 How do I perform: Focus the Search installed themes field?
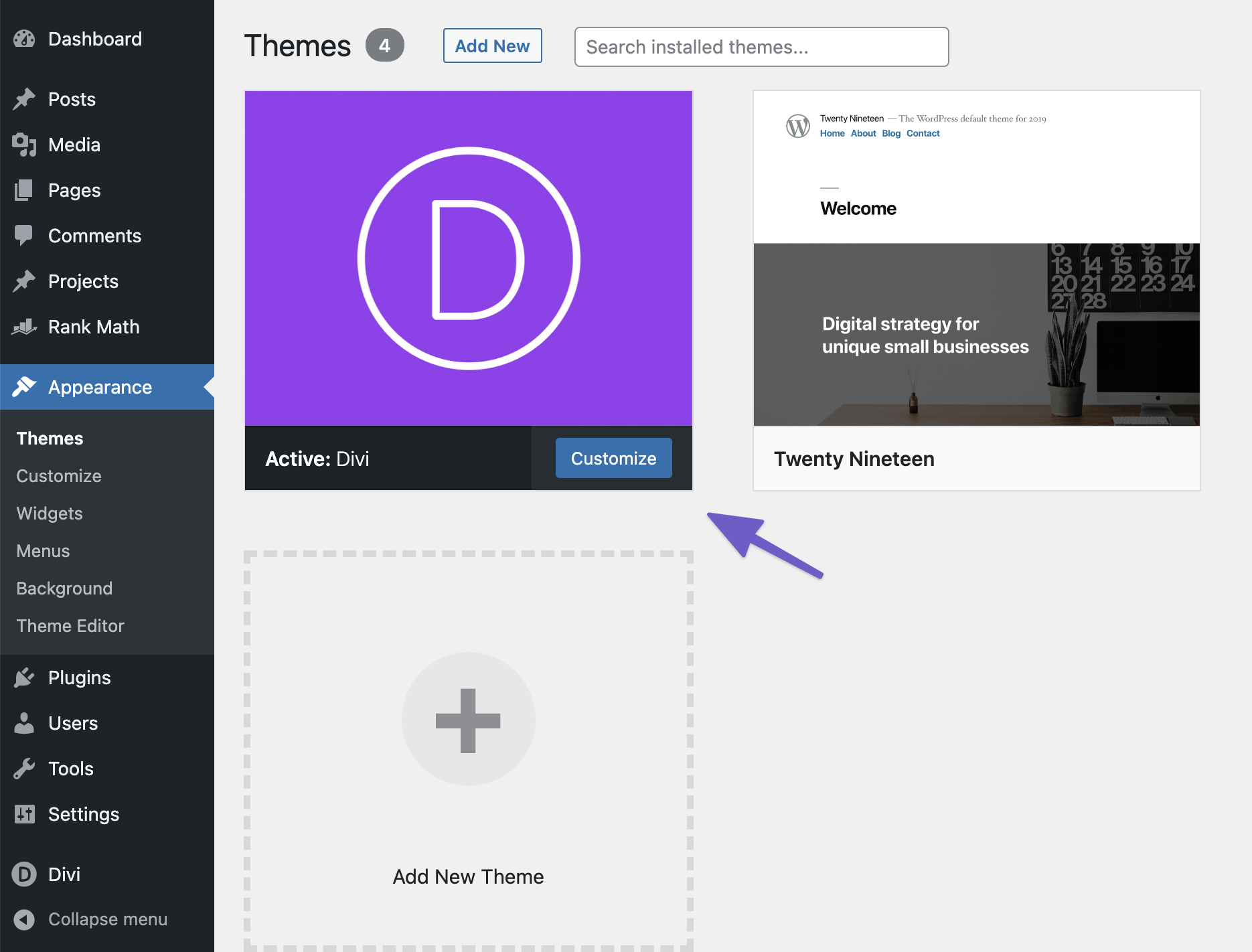(x=761, y=47)
